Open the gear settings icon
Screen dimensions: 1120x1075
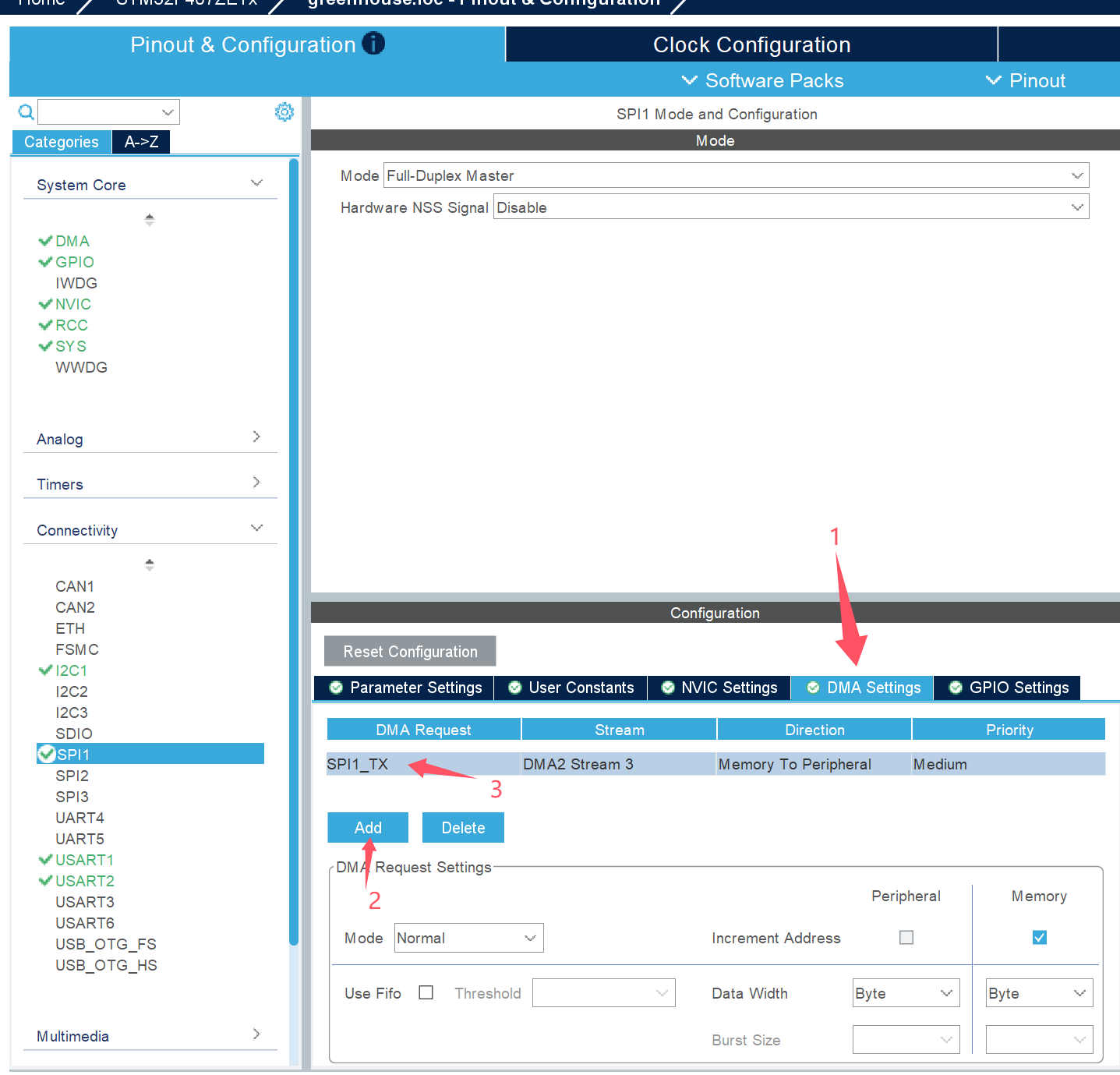[x=284, y=112]
